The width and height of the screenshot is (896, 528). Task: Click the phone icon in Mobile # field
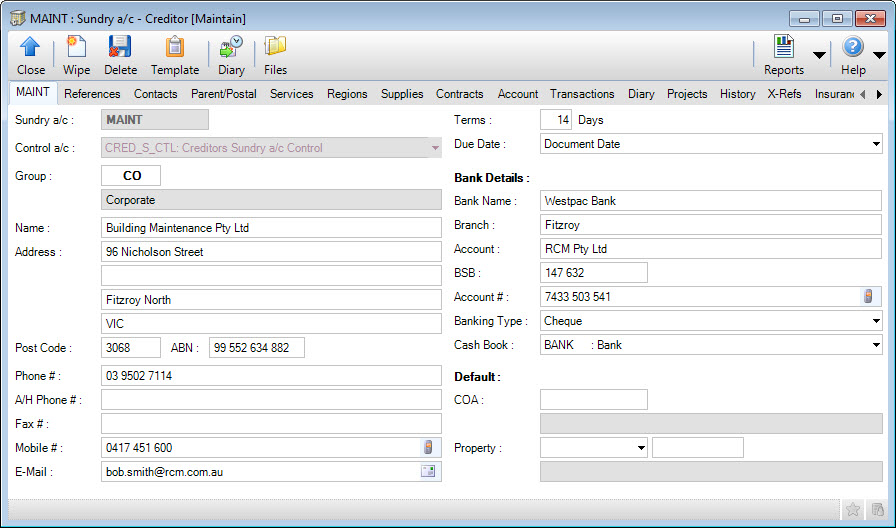tap(428, 448)
